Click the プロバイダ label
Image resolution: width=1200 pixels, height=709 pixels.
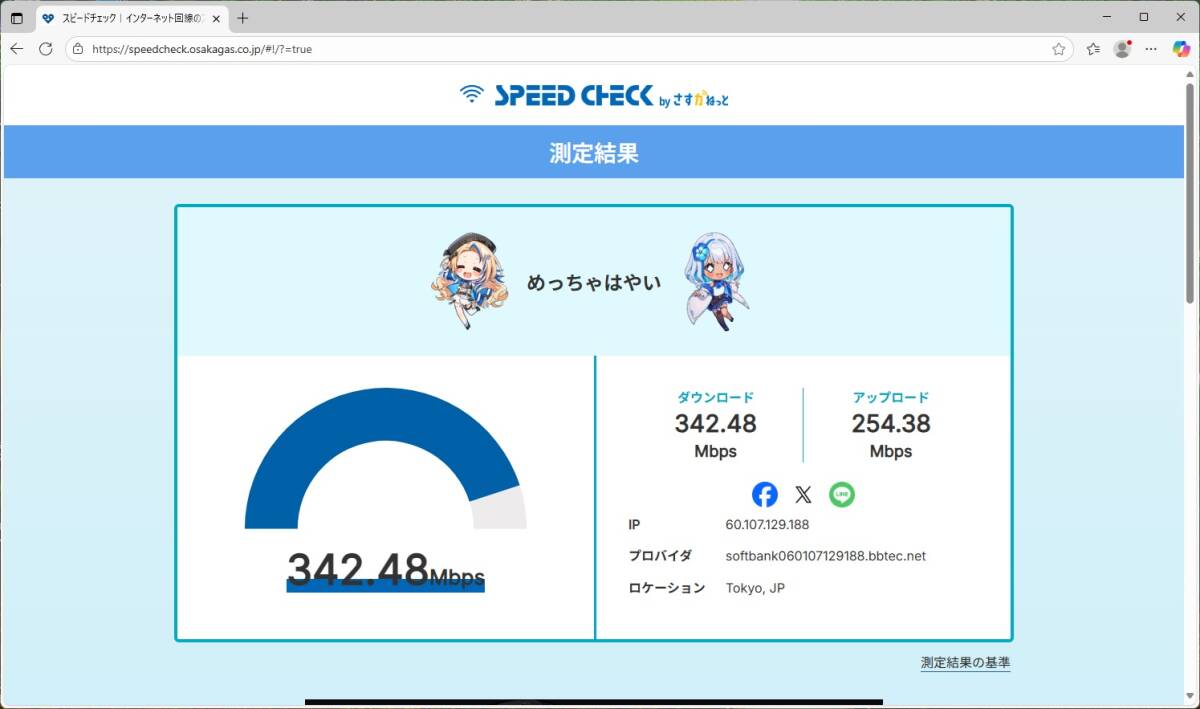tap(660, 556)
